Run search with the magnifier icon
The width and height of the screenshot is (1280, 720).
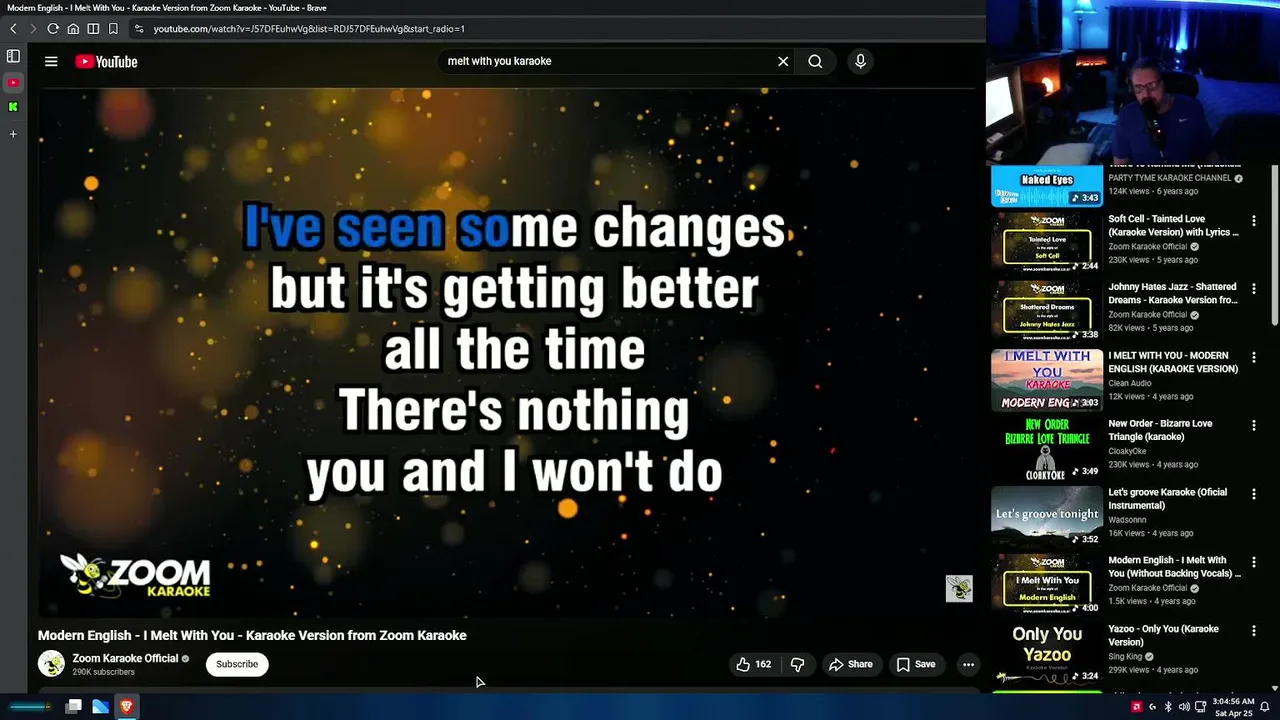click(x=815, y=61)
